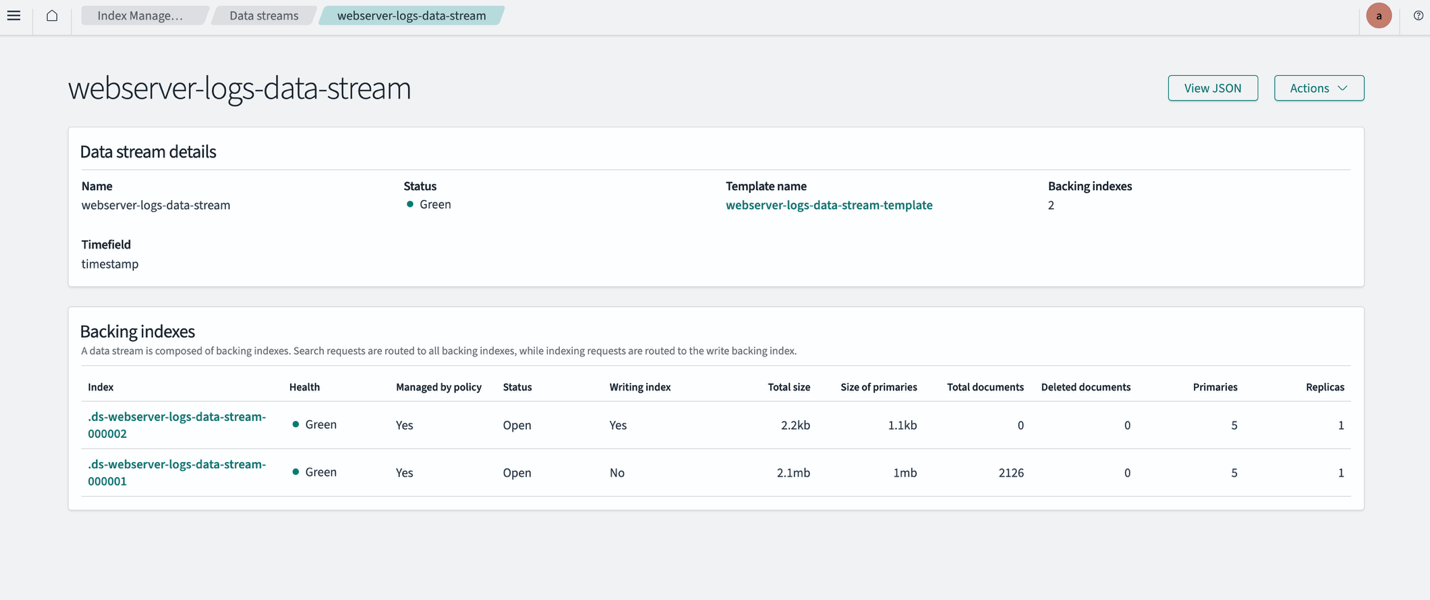Click the 2126 total documents cell

1011,473
